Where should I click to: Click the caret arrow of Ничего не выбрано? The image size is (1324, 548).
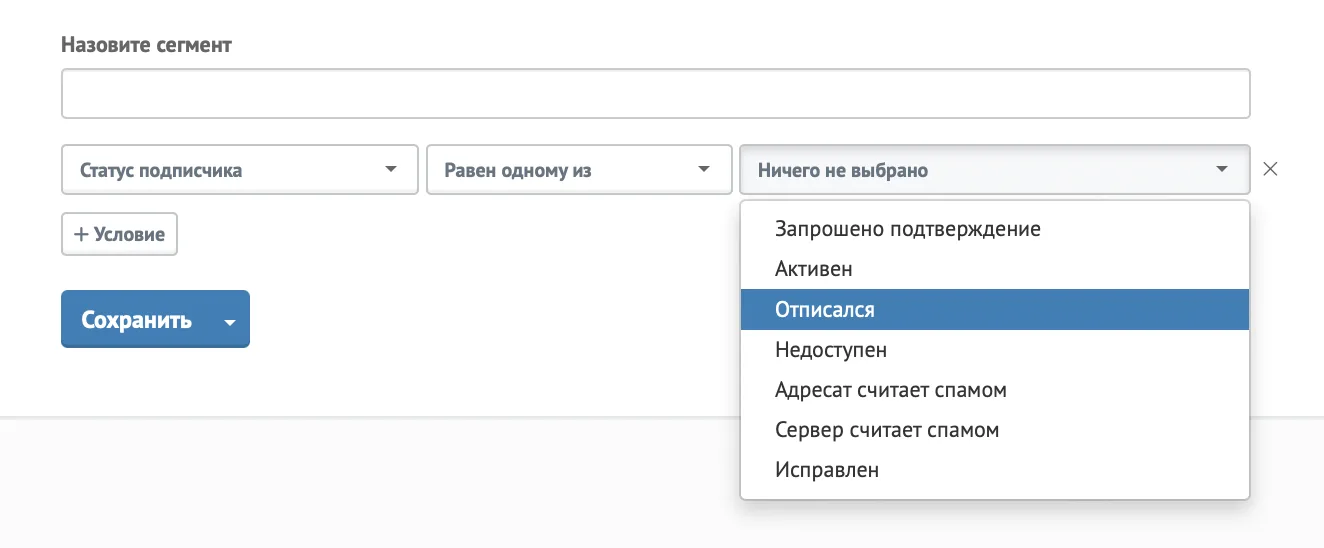(1221, 169)
